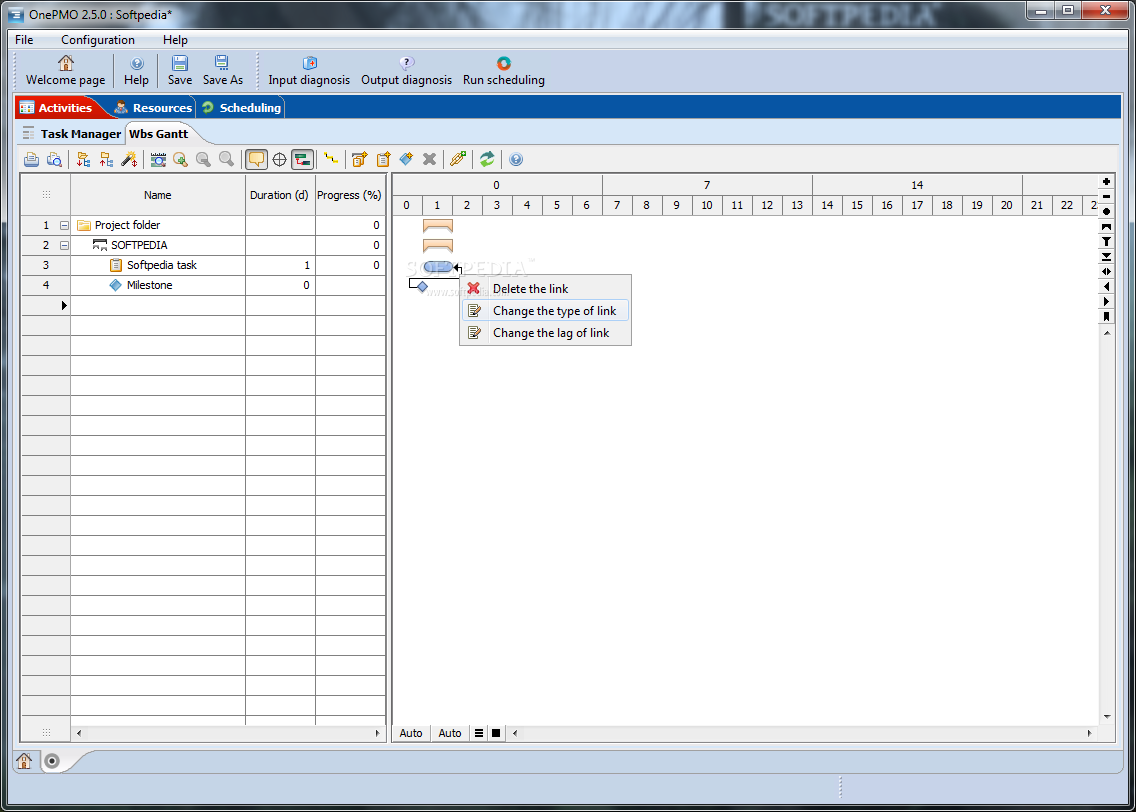This screenshot has height=812, width=1136.
Task: Click the zoom-to-timescale ruler icon
Action: [158, 159]
